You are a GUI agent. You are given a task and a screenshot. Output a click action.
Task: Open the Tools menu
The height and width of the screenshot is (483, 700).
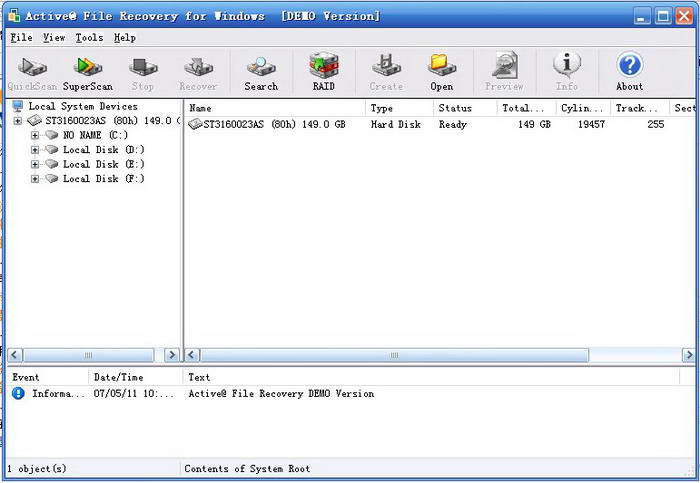click(x=89, y=37)
